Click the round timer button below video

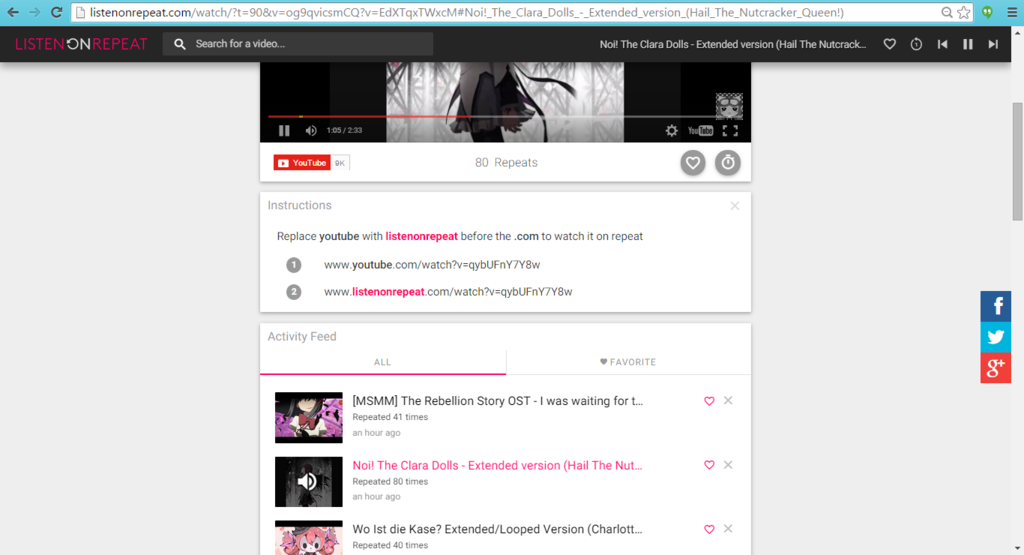click(x=728, y=162)
